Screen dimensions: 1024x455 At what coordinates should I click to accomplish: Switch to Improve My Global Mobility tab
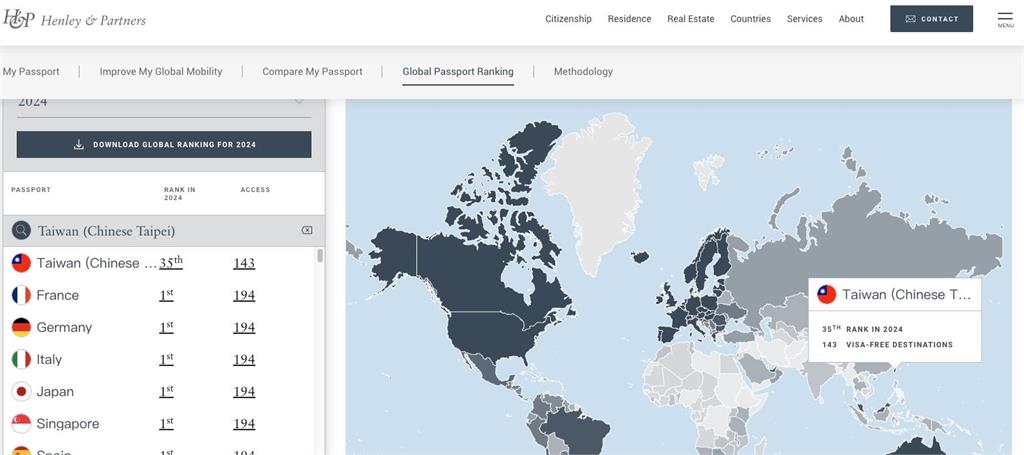[x=161, y=72]
